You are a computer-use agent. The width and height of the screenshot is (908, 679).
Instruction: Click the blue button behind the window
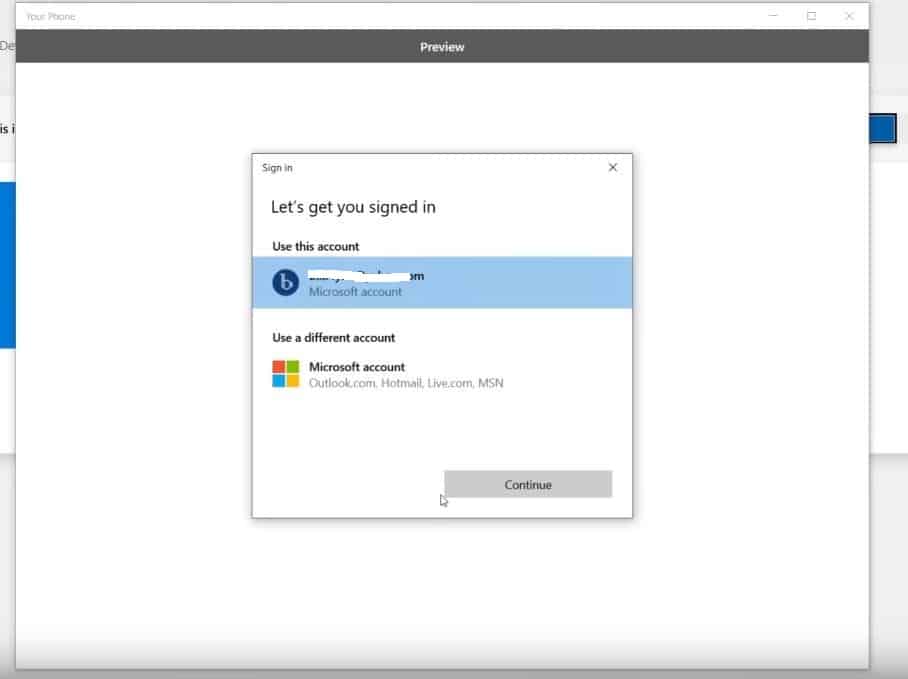click(x=883, y=129)
